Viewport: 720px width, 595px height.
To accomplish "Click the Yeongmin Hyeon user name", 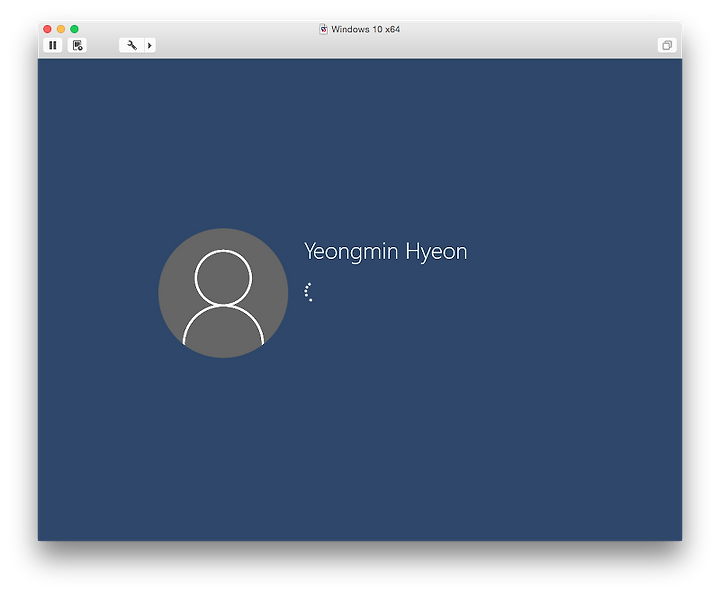I will point(385,252).
